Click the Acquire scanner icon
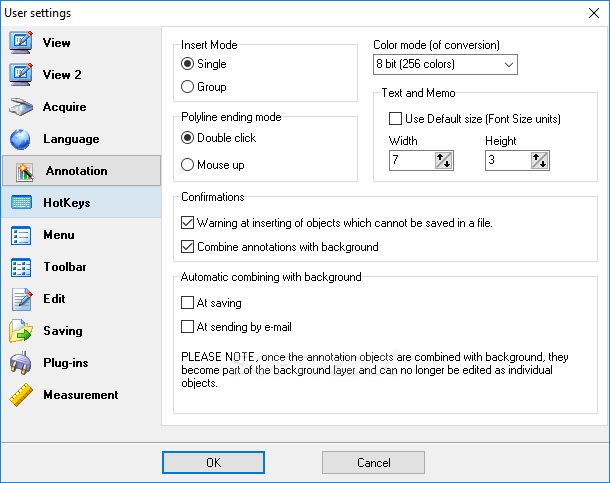The height and width of the screenshot is (483, 610). (x=21, y=107)
